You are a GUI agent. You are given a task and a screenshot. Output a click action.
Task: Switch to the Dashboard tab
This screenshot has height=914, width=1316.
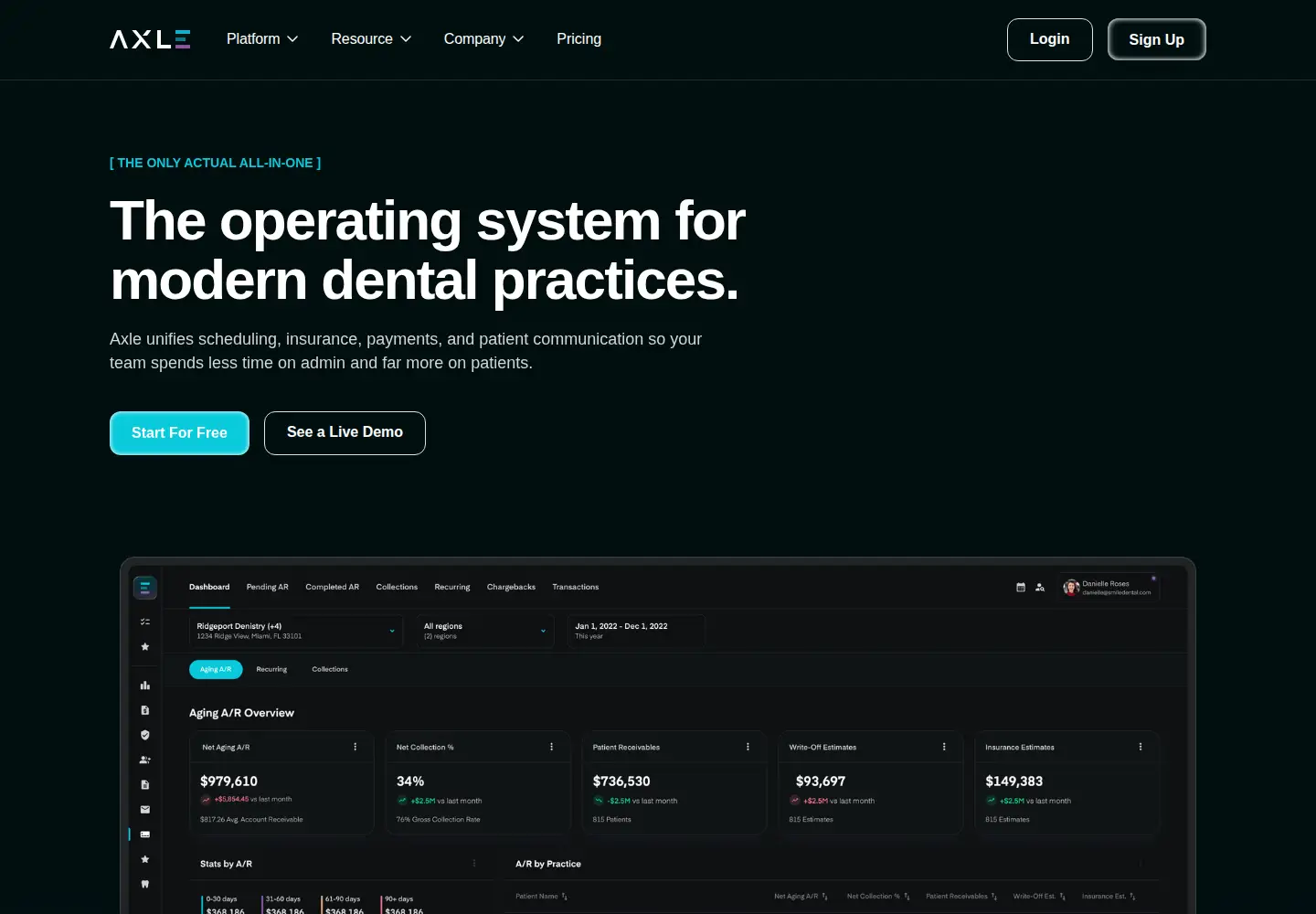(209, 587)
